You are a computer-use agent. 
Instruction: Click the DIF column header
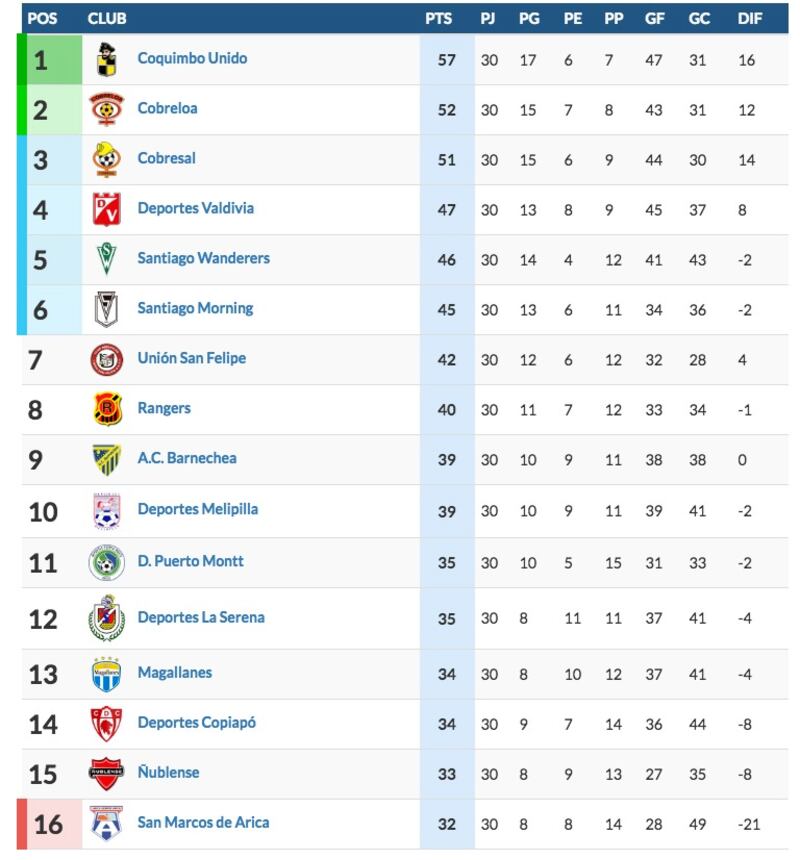[x=750, y=19]
